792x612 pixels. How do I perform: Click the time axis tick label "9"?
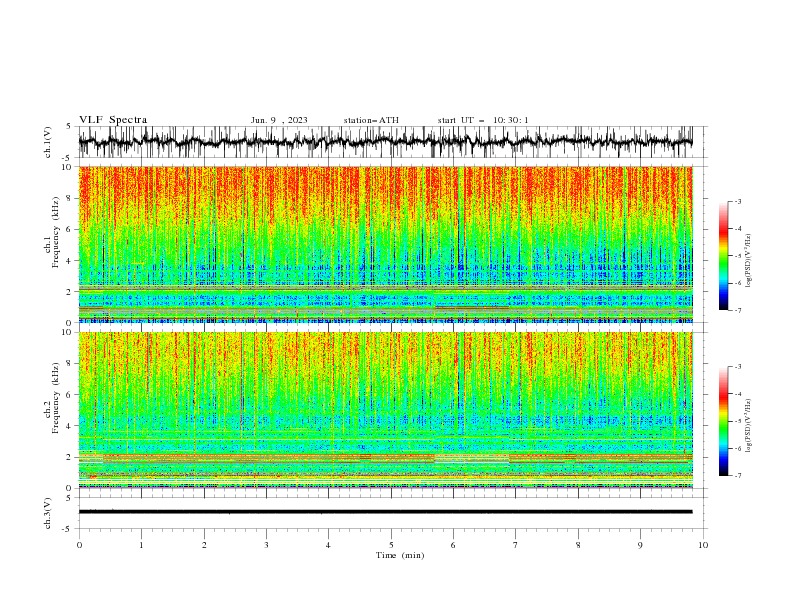coord(640,545)
